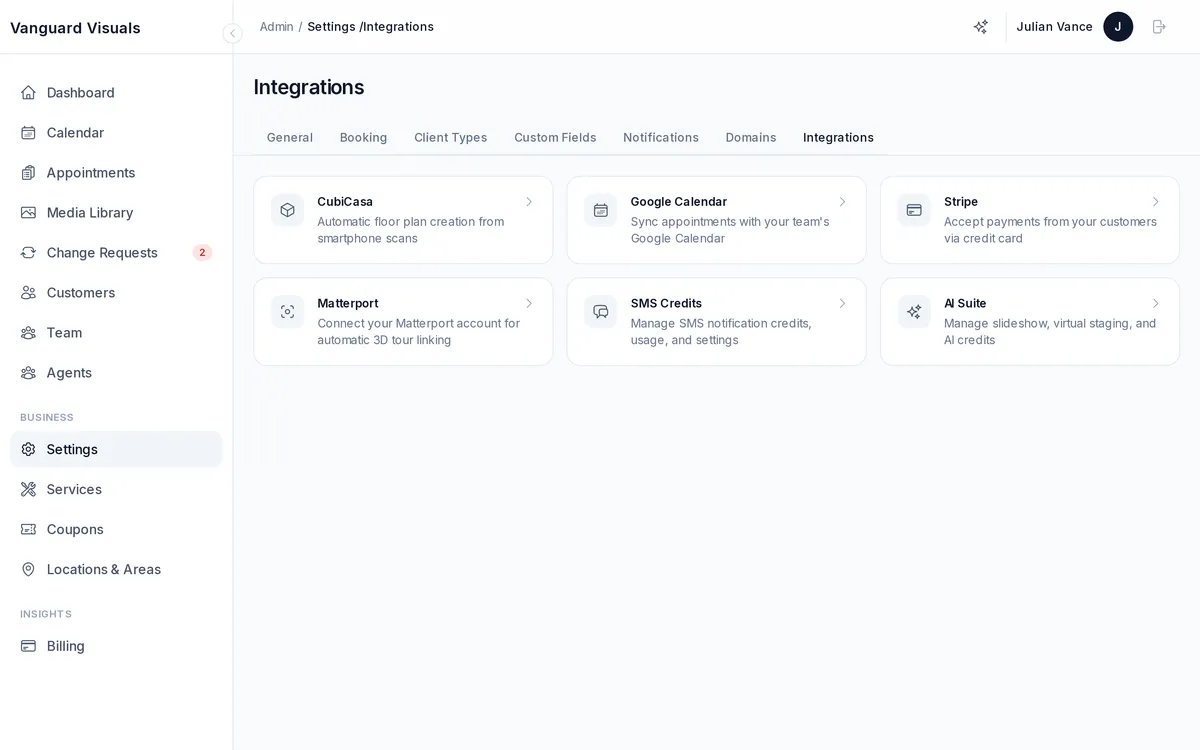This screenshot has width=1200, height=750.
Task: Open the Matterport integration via its chevron
Action: pyautogui.click(x=529, y=303)
